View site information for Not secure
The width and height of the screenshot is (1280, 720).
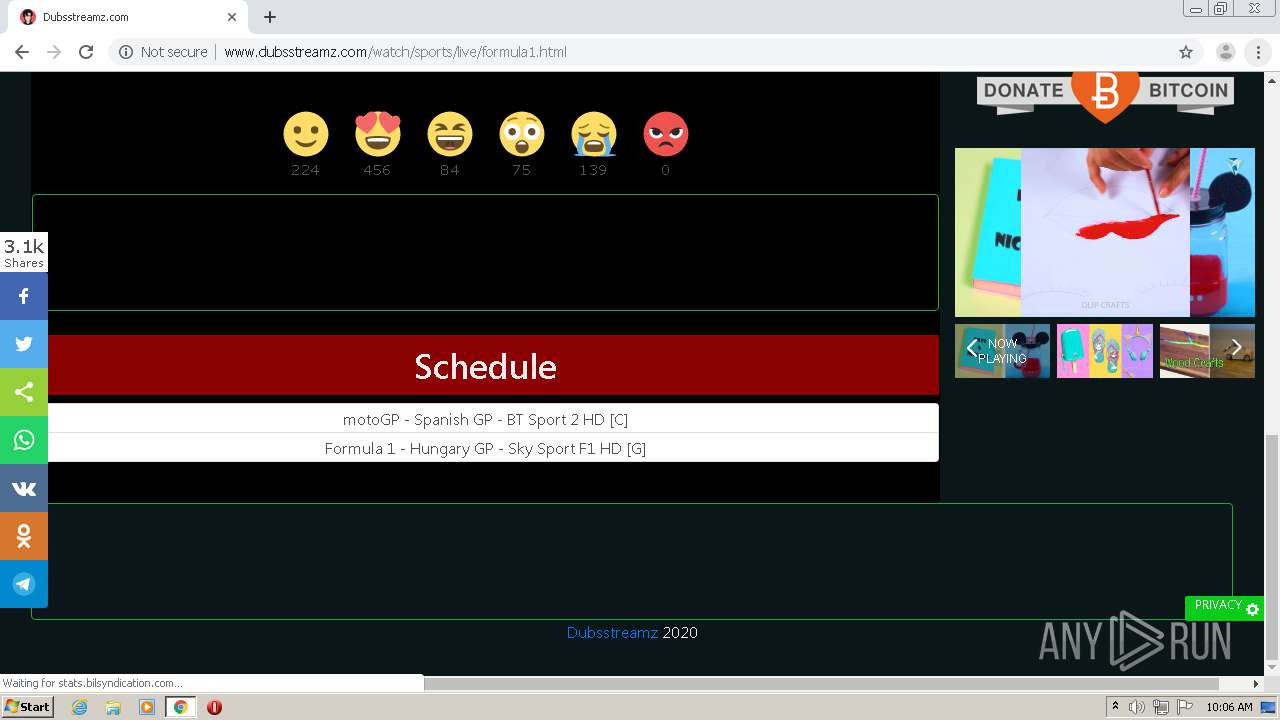click(163, 52)
